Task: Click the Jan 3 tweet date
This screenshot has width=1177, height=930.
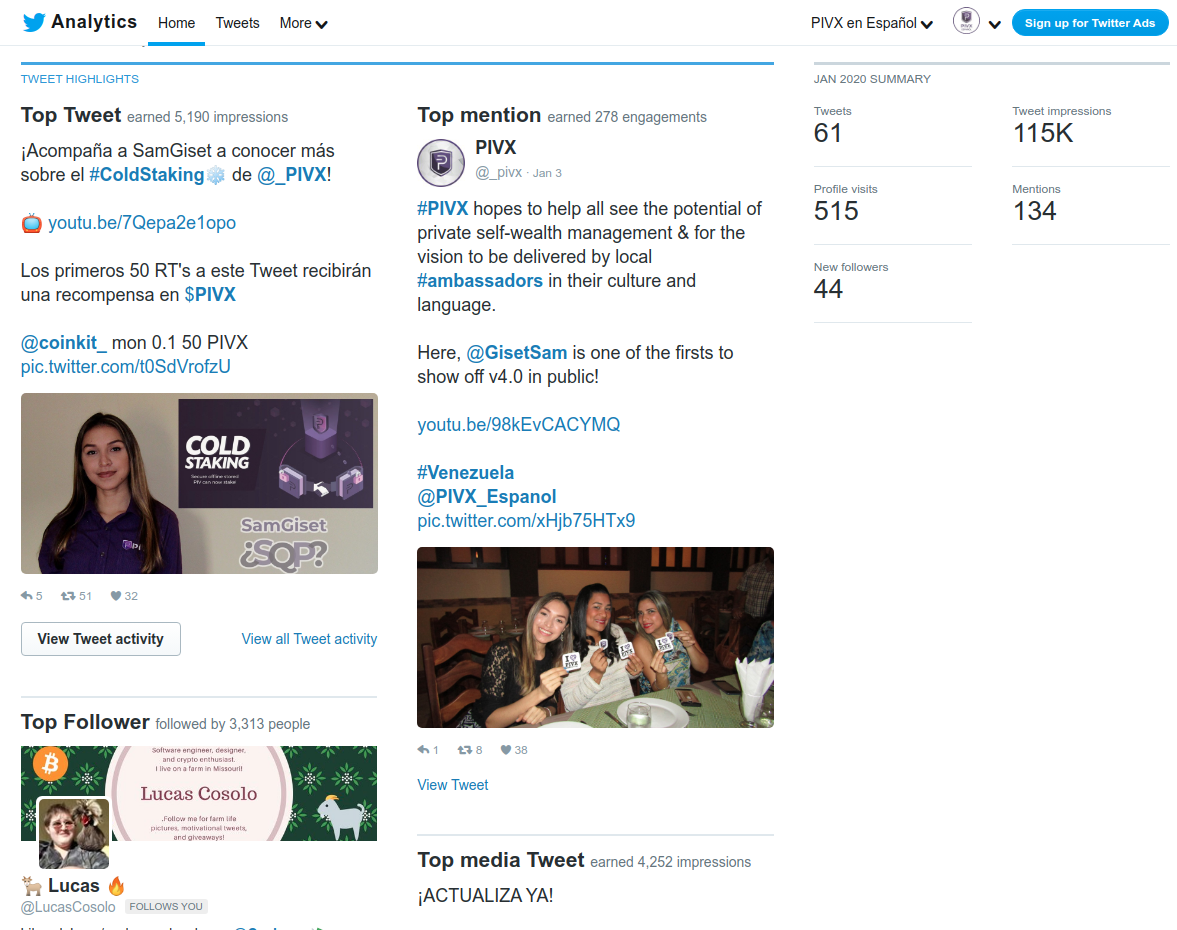Action: (547, 173)
